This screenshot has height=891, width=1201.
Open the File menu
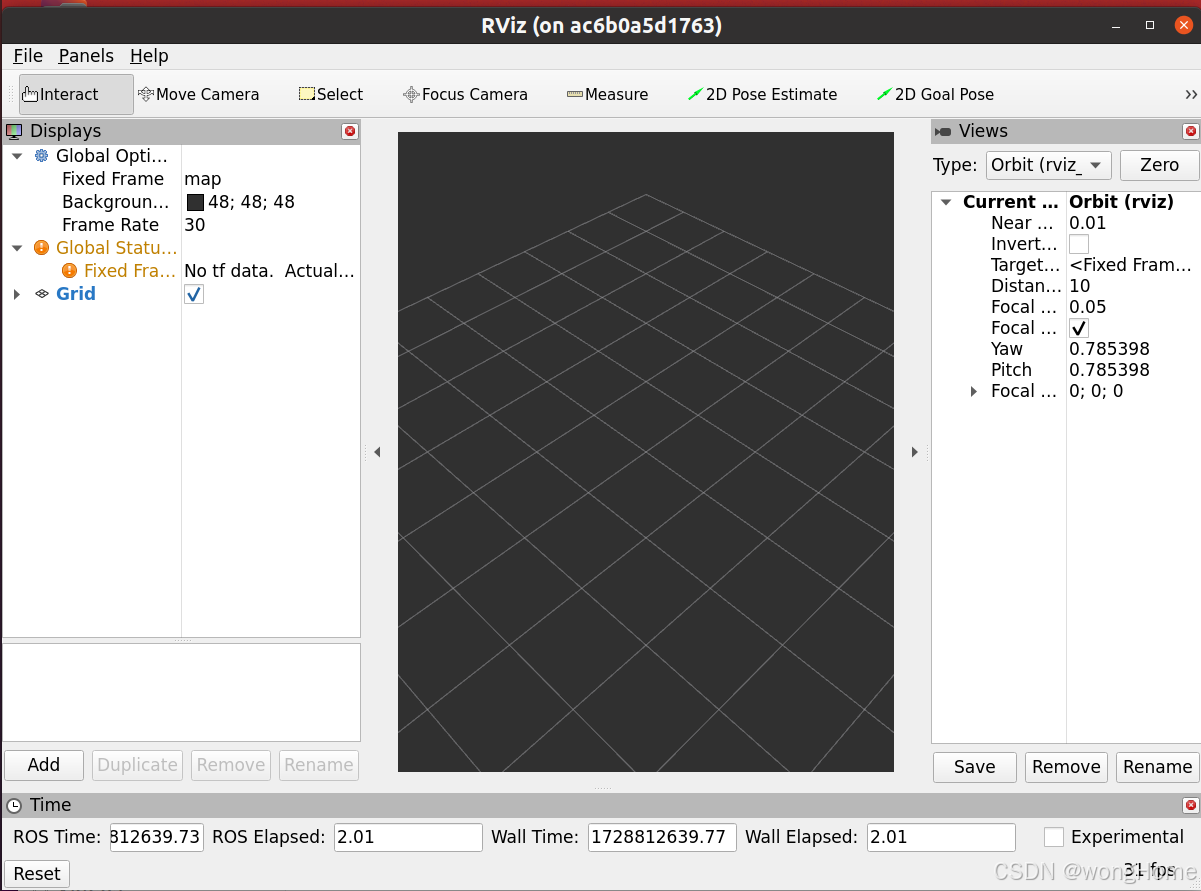click(28, 56)
